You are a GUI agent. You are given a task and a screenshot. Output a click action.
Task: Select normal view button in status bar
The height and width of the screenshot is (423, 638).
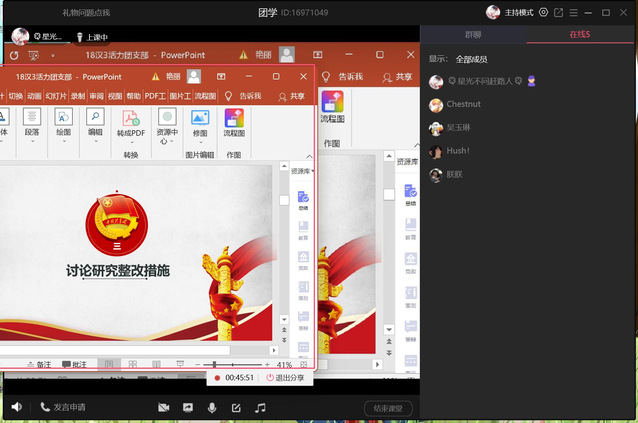[x=109, y=364]
